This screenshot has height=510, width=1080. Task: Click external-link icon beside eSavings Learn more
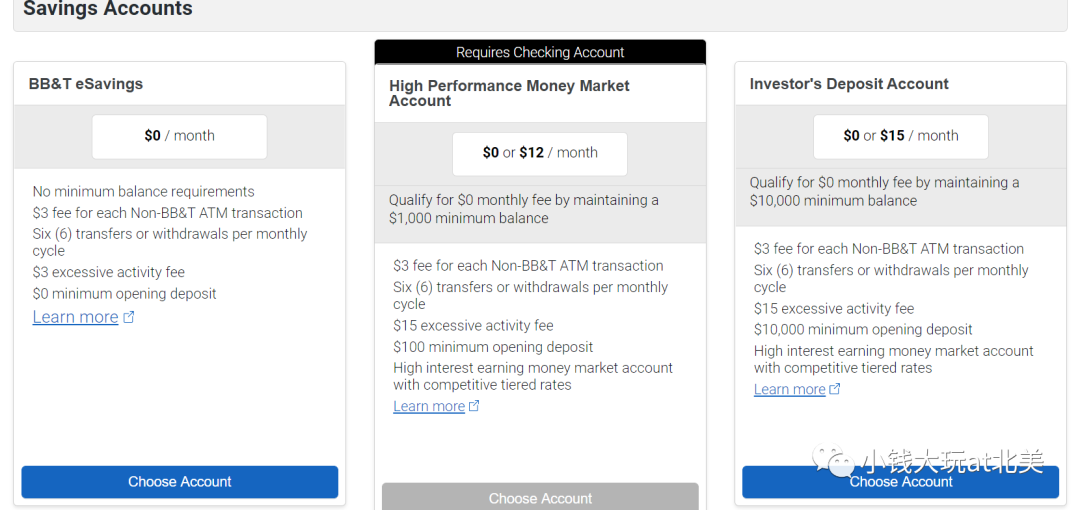coord(129,317)
